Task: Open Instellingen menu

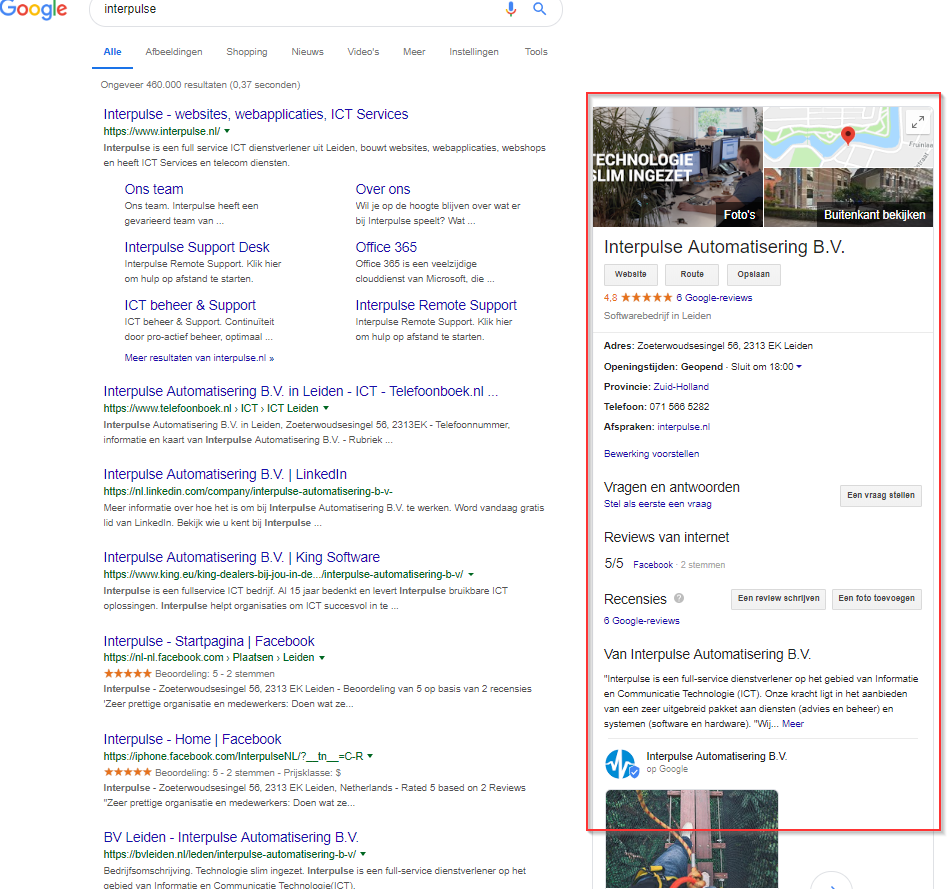Action: [x=474, y=52]
